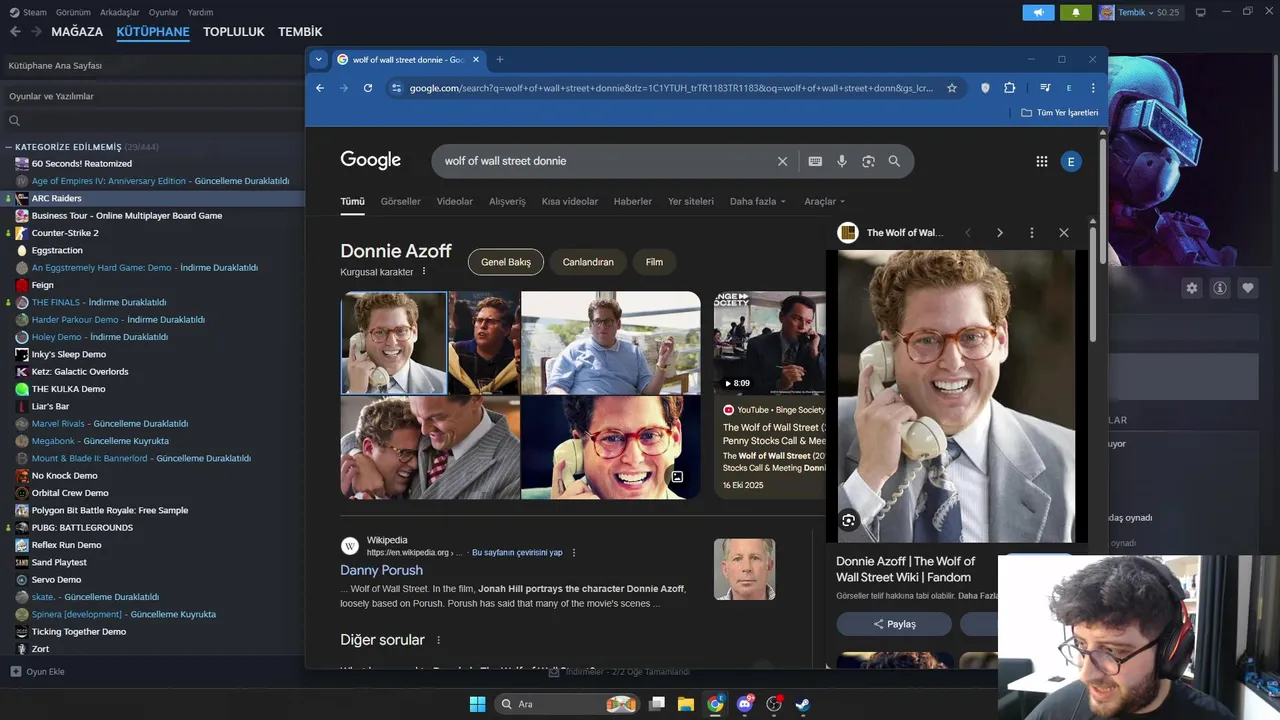Screen dimensions: 1280x720
Task: Close the image preview panel
Action: [1063, 232]
